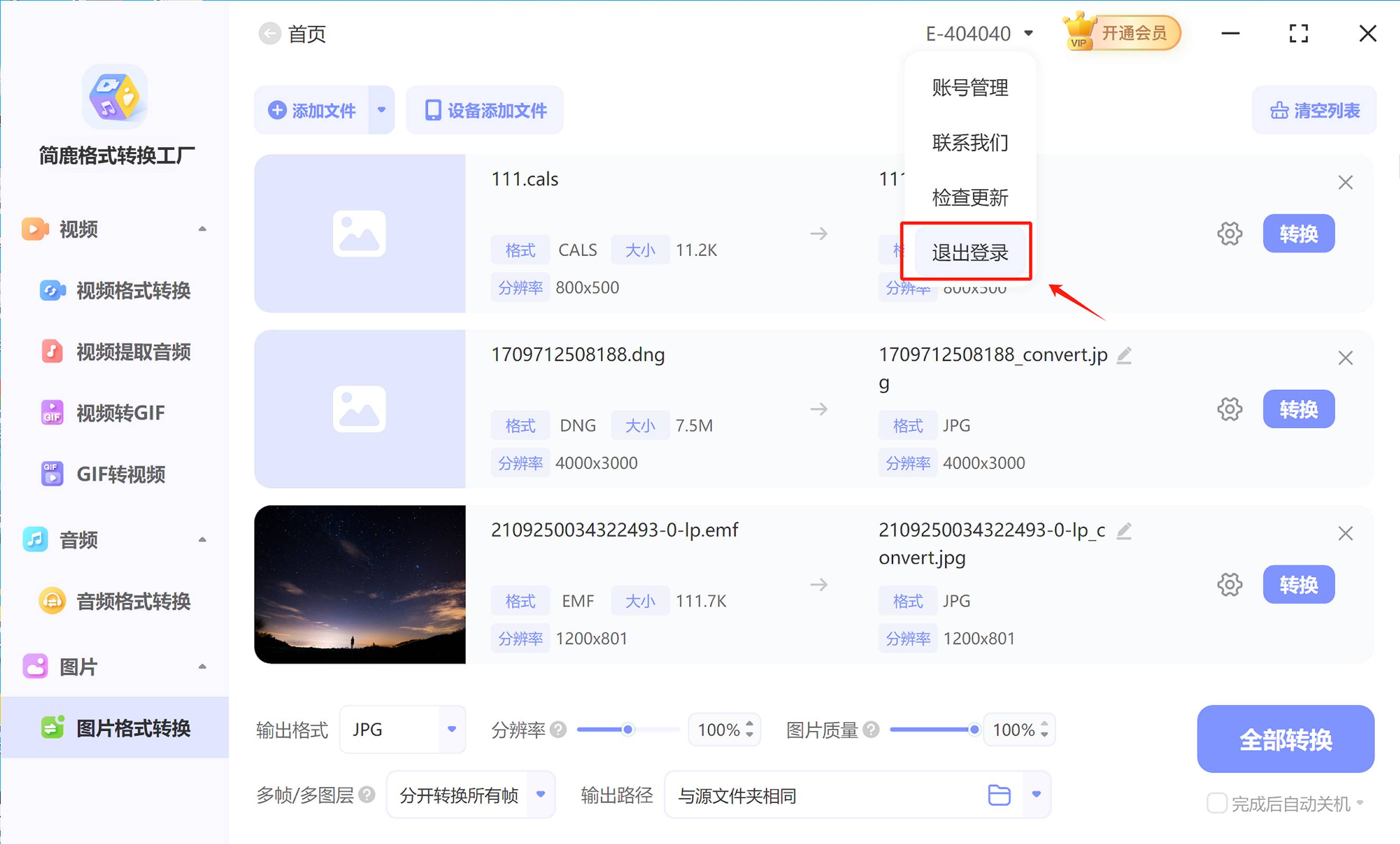The height and width of the screenshot is (844, 1400).
Task: Open the 添加文件 dropdown arrow
Action: pyautogui.click(x=381, y=110)
